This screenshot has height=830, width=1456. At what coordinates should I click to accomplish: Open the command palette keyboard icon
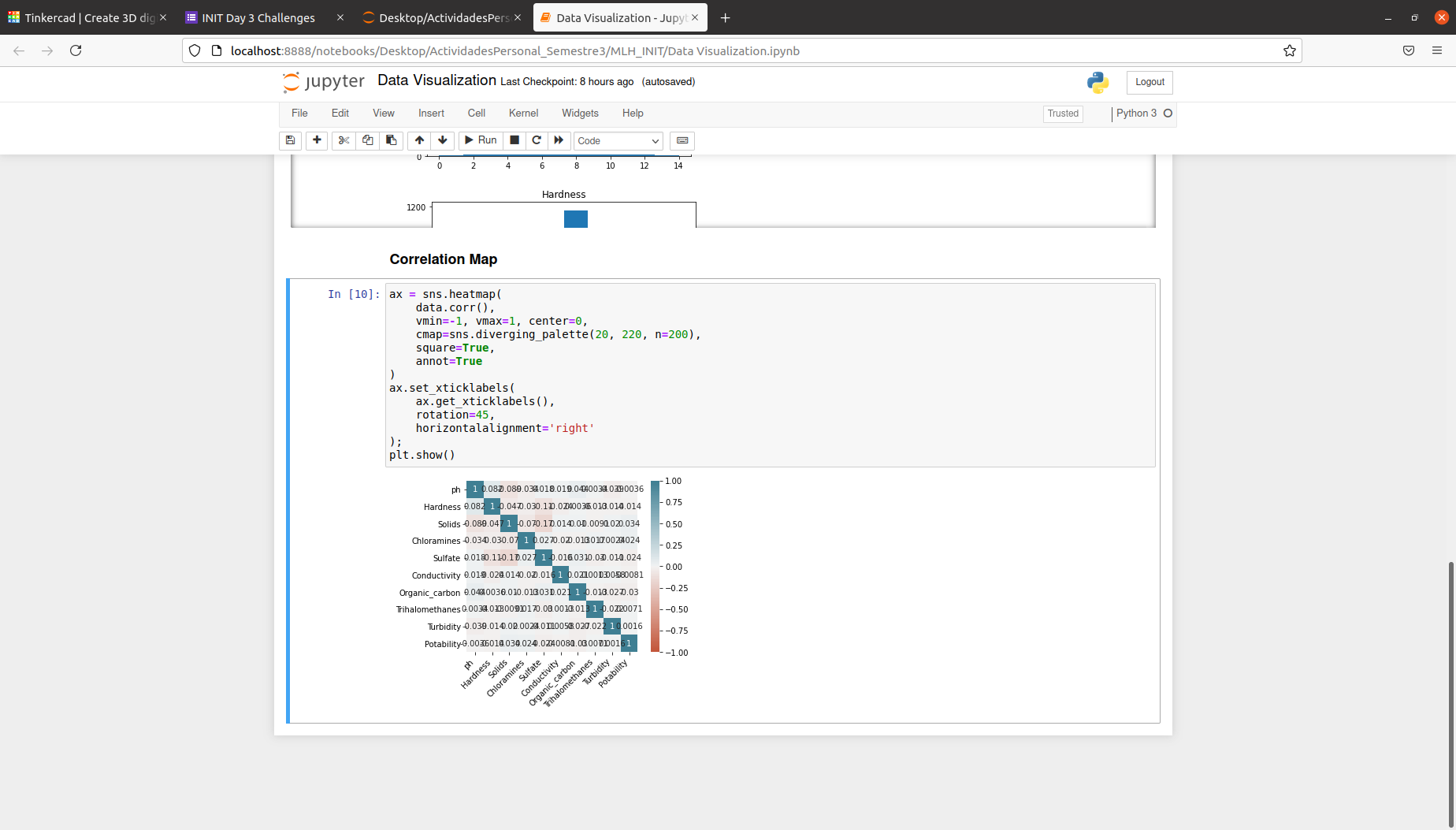[682, 140]
